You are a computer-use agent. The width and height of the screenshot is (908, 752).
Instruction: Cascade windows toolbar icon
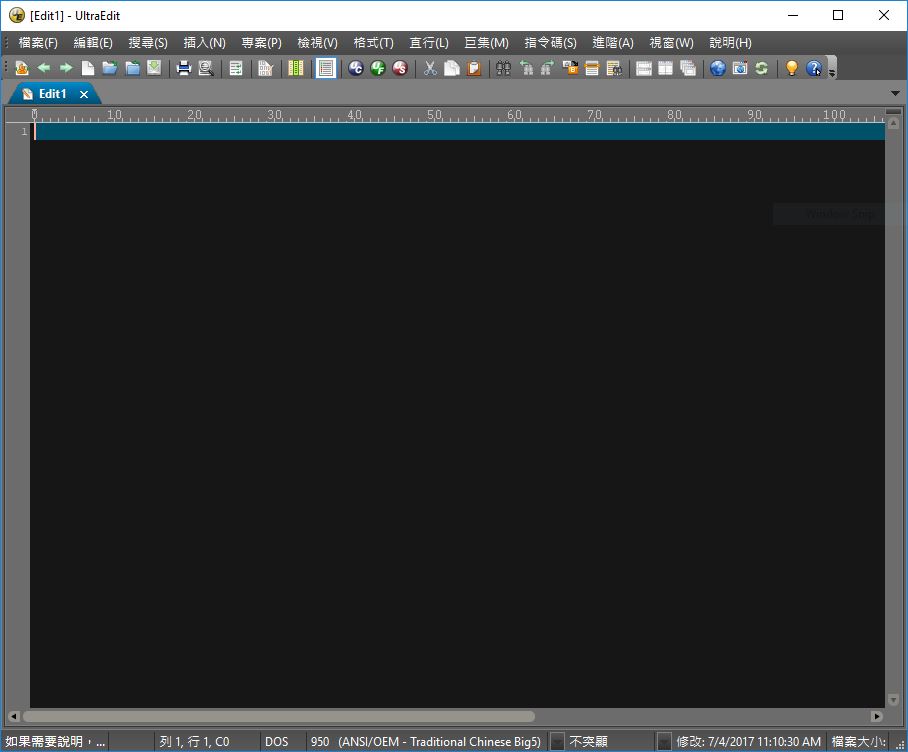pos(687,68)
